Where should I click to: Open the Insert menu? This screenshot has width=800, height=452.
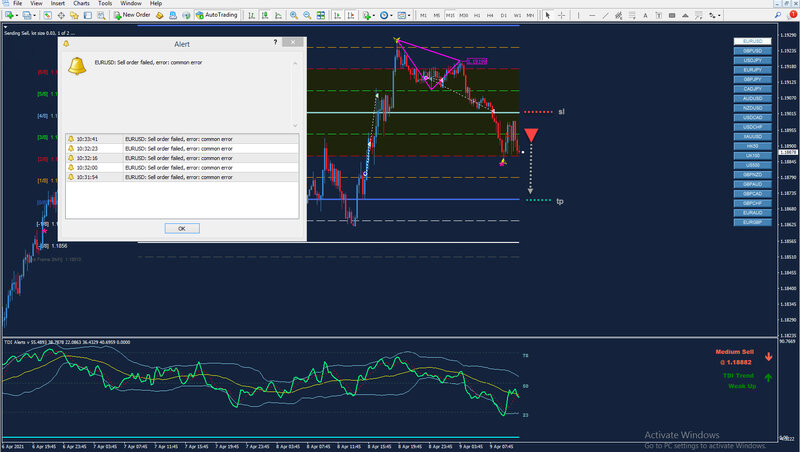coord(58,3)
